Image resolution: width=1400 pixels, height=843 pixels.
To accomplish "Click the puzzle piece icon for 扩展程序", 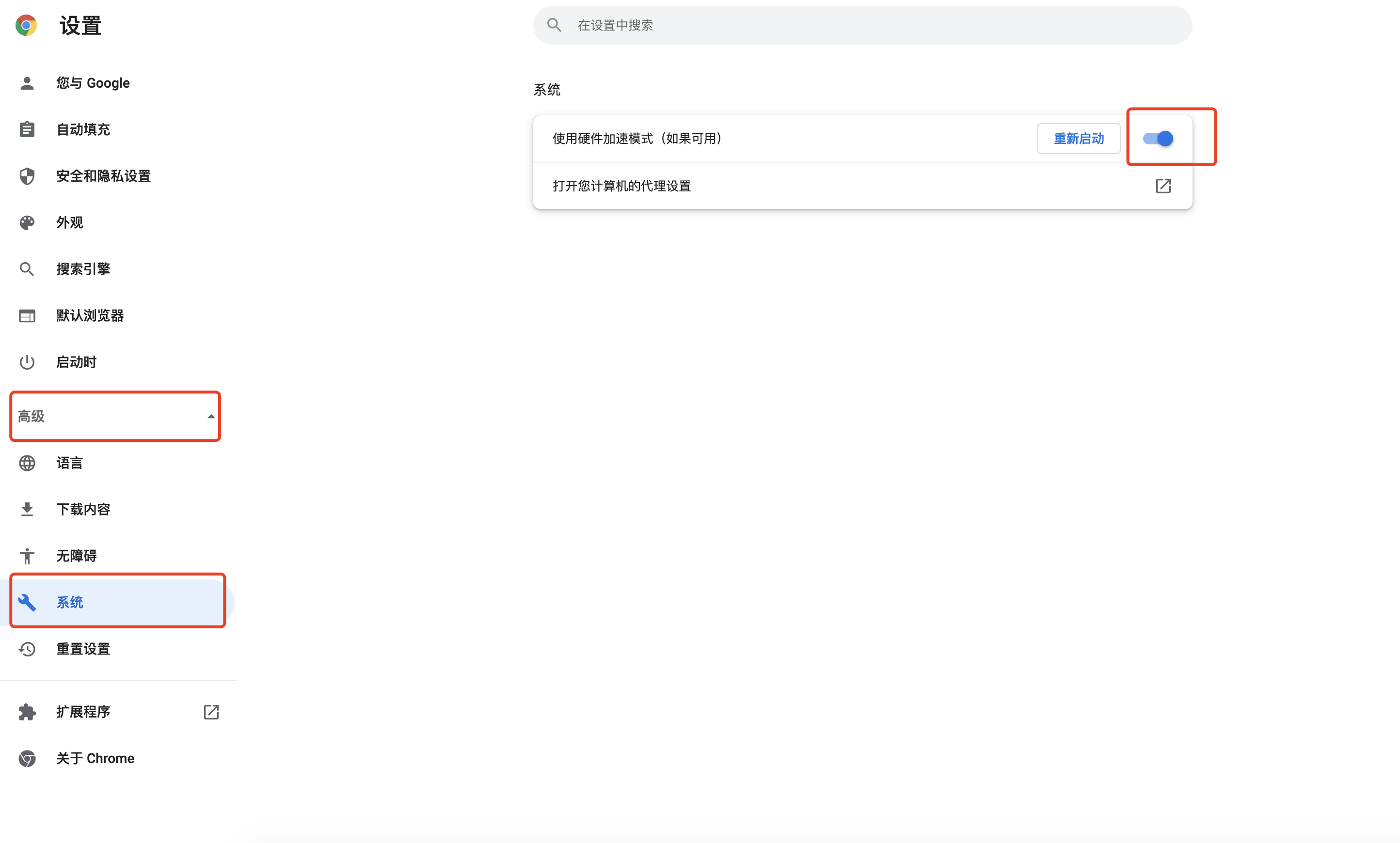I will coord(27,712).
